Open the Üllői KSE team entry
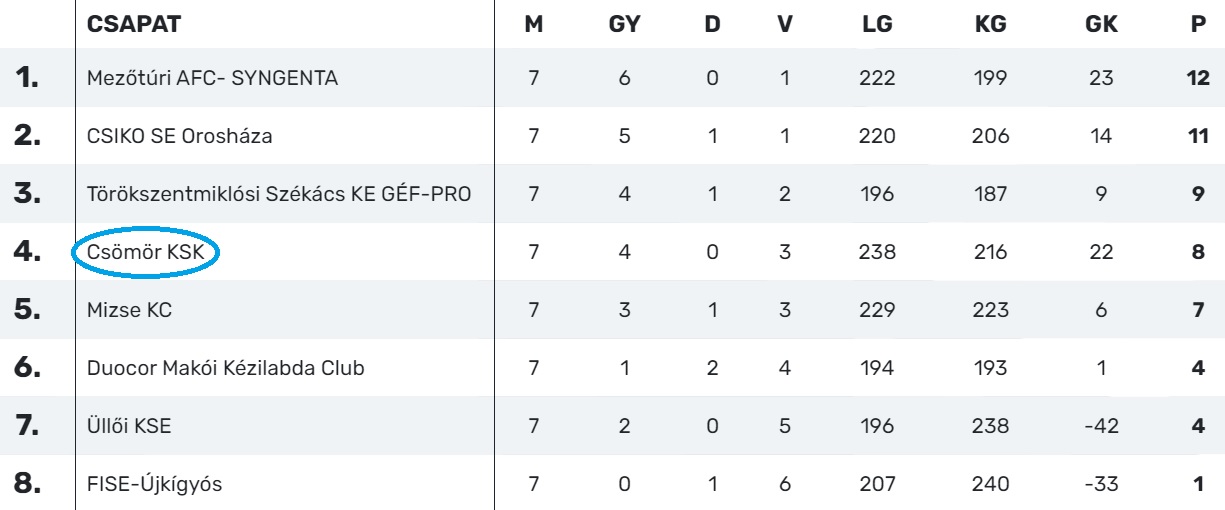Image resolution: width=1225 pixels, height=510 pixels. [131, 427]
